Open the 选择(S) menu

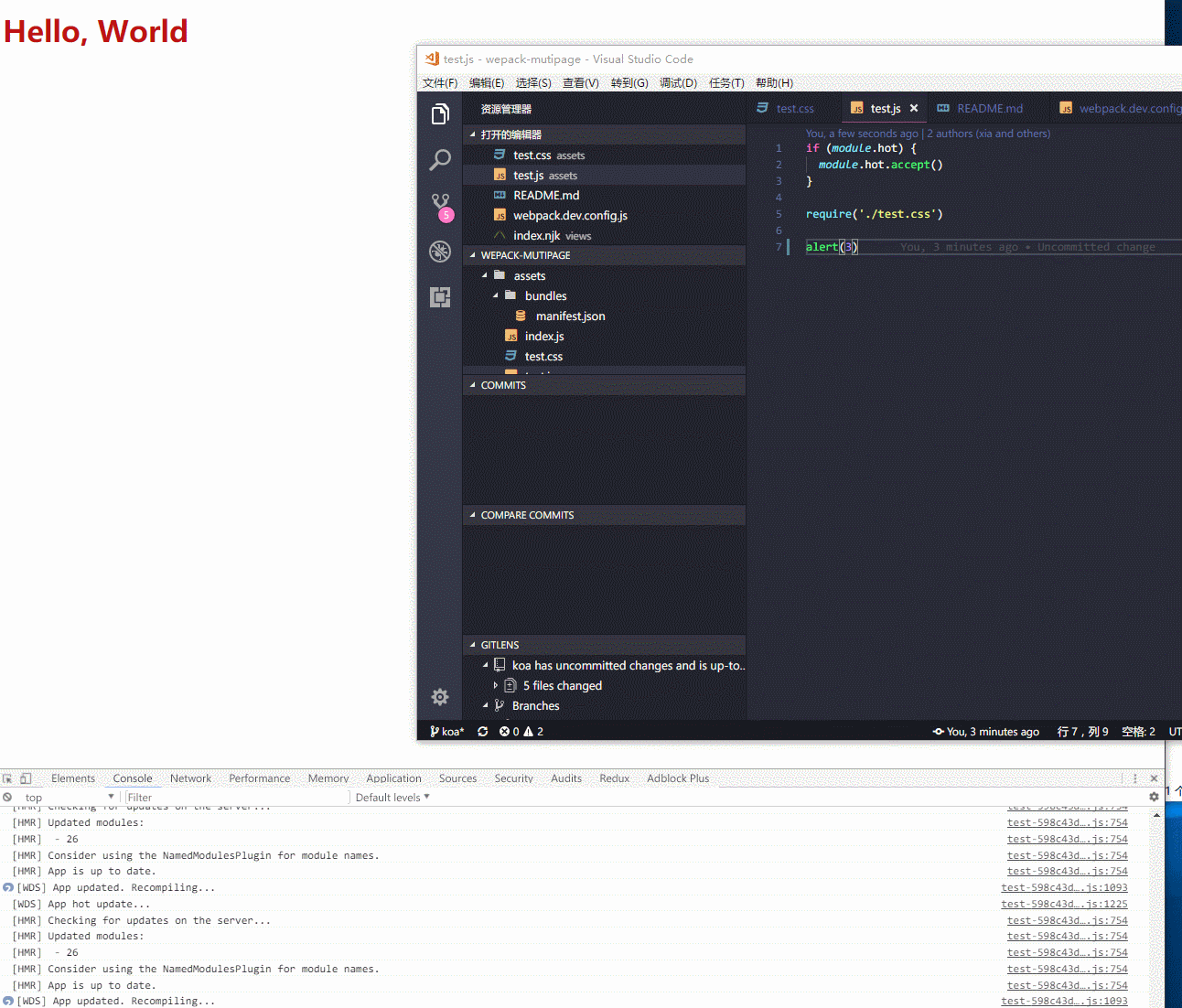[x=533, y=83]
